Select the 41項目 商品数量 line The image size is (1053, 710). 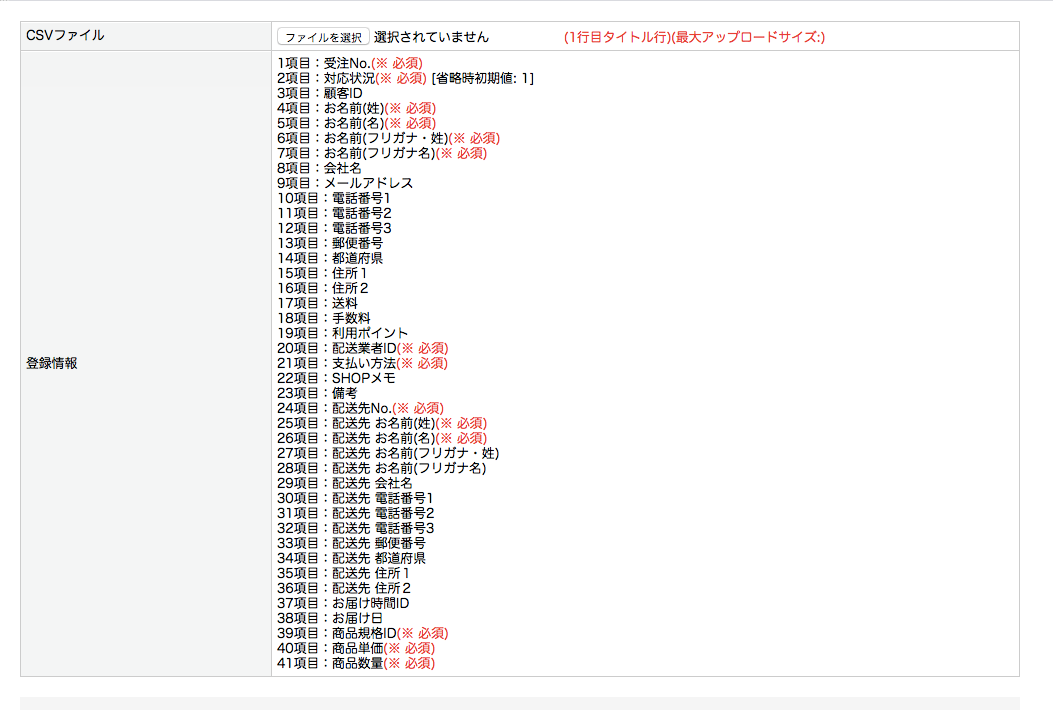[x=356, y=663]
